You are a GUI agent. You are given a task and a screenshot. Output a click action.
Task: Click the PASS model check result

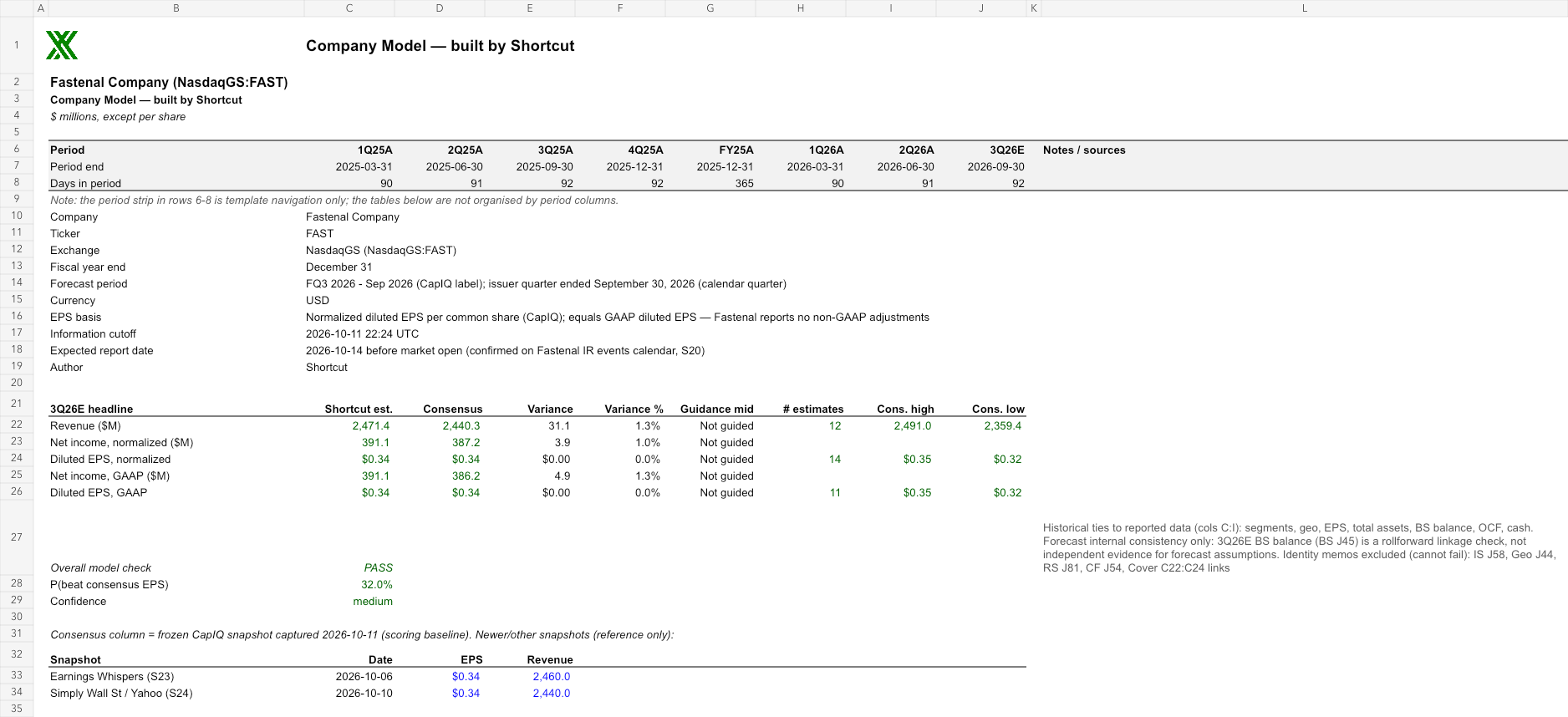coord(379,568)
